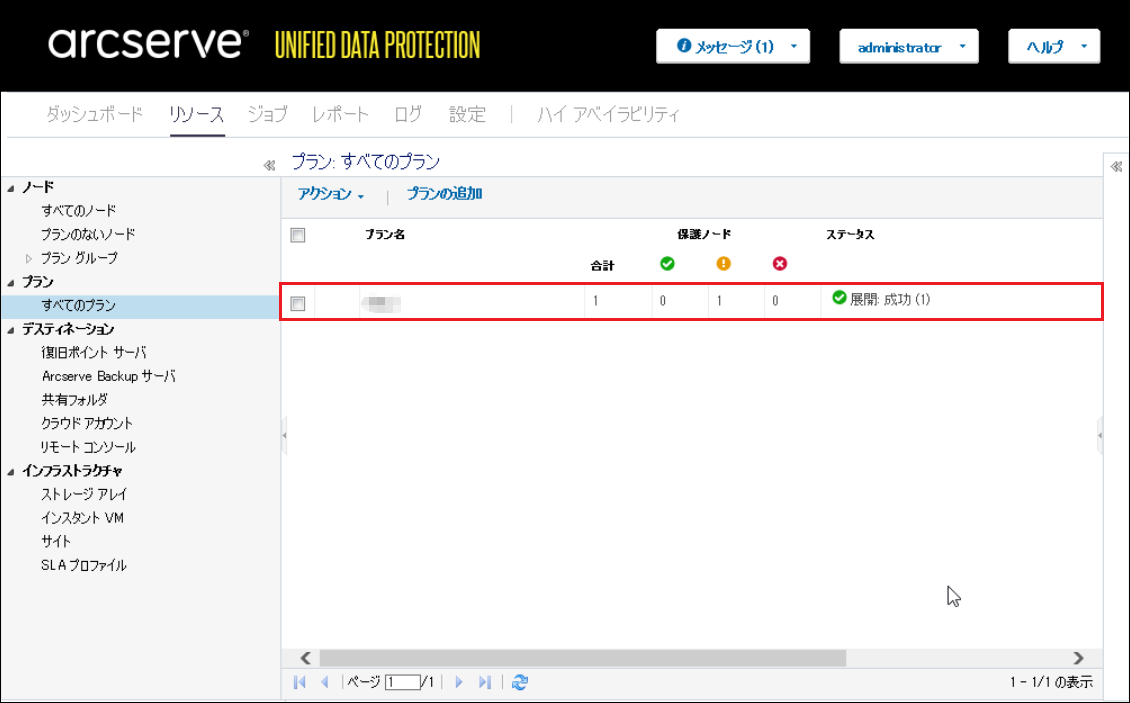Viewport: 1130px width, 703px height.
Task: Switch to the レポート tab
Action: tap(340, 114)
